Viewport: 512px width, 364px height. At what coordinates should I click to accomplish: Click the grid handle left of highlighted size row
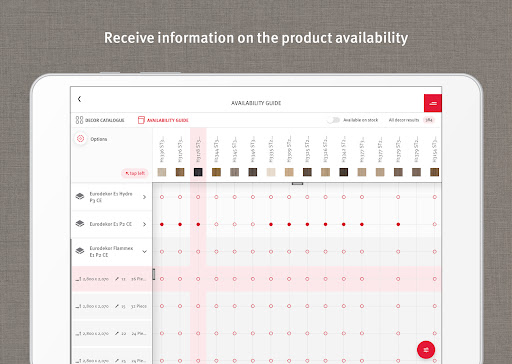(154, 274)
